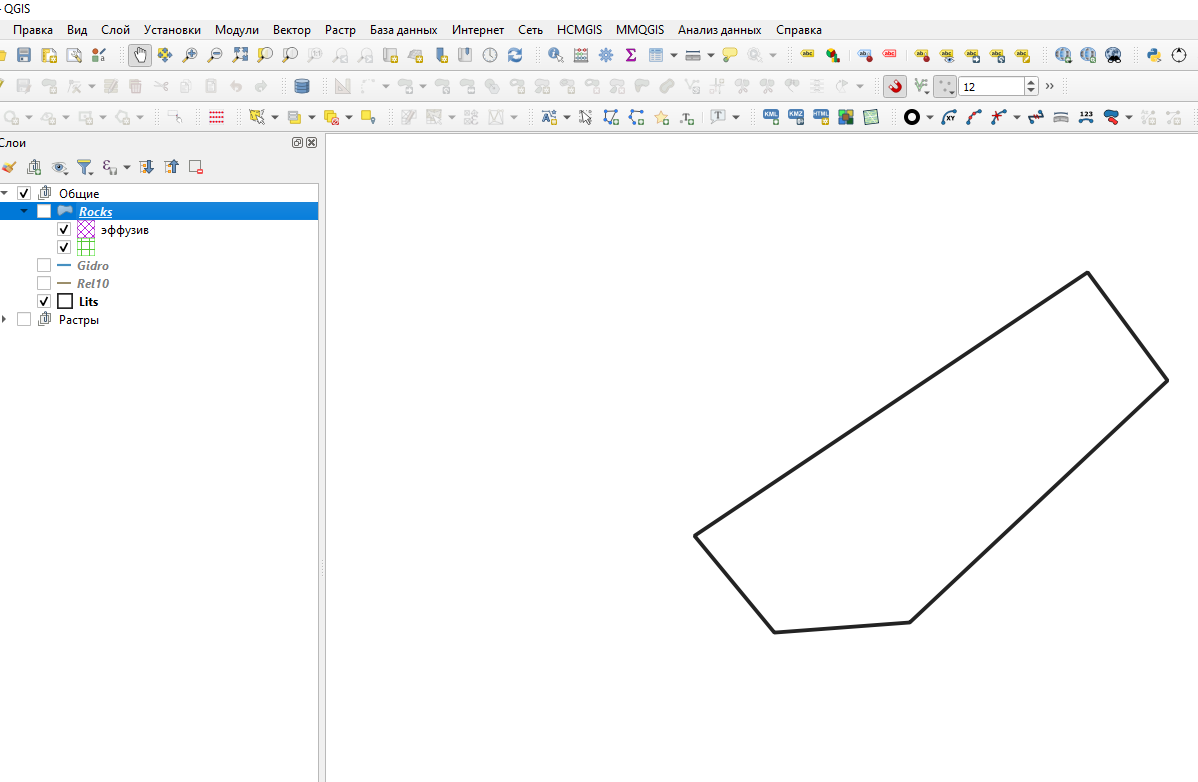Open the measure tool dropdown arrow
1198x782 pixels.
[x=711, y=55]
